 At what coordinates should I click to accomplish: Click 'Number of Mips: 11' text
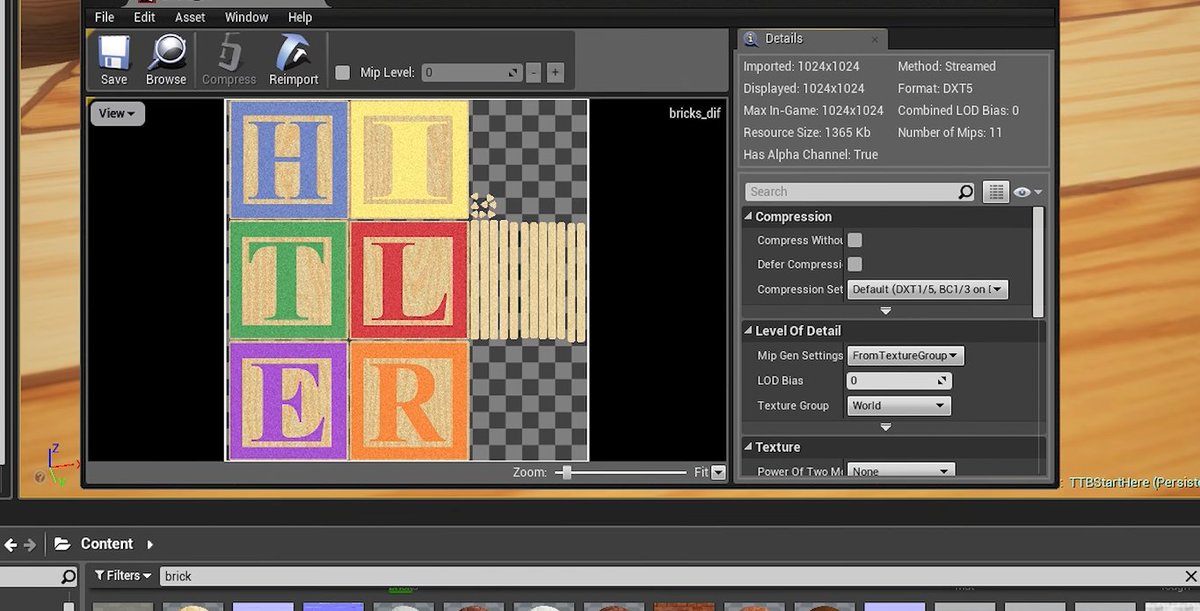tap(950, 133)
